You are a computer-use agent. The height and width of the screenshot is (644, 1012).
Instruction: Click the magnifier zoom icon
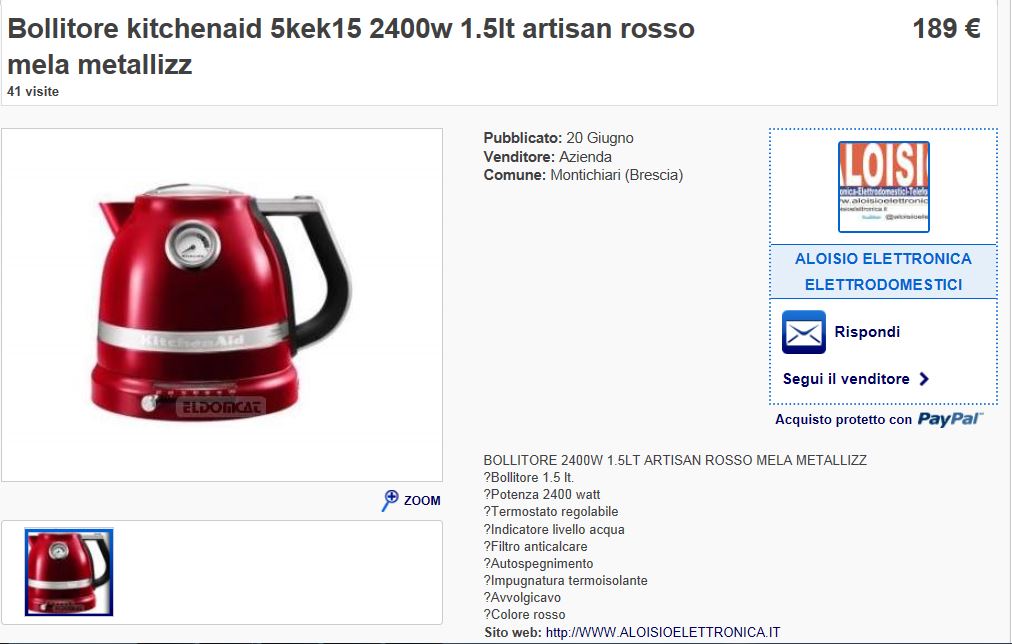[390, 500]
